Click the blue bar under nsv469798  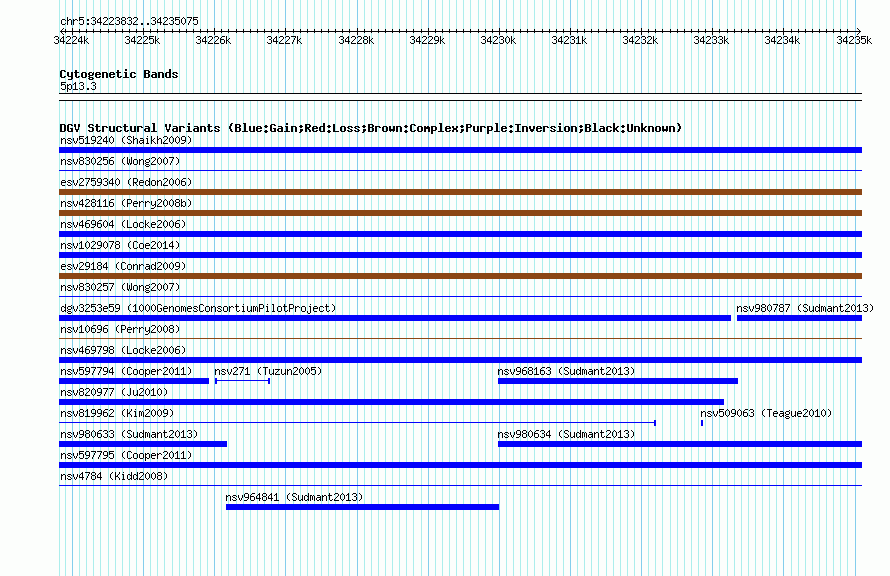click(460, 360)
